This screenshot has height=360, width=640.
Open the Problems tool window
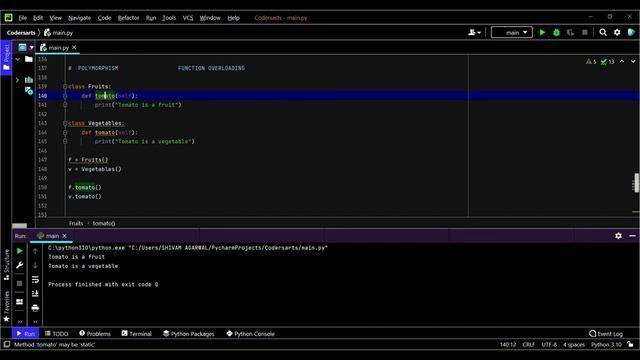click(x=95, y=333)
